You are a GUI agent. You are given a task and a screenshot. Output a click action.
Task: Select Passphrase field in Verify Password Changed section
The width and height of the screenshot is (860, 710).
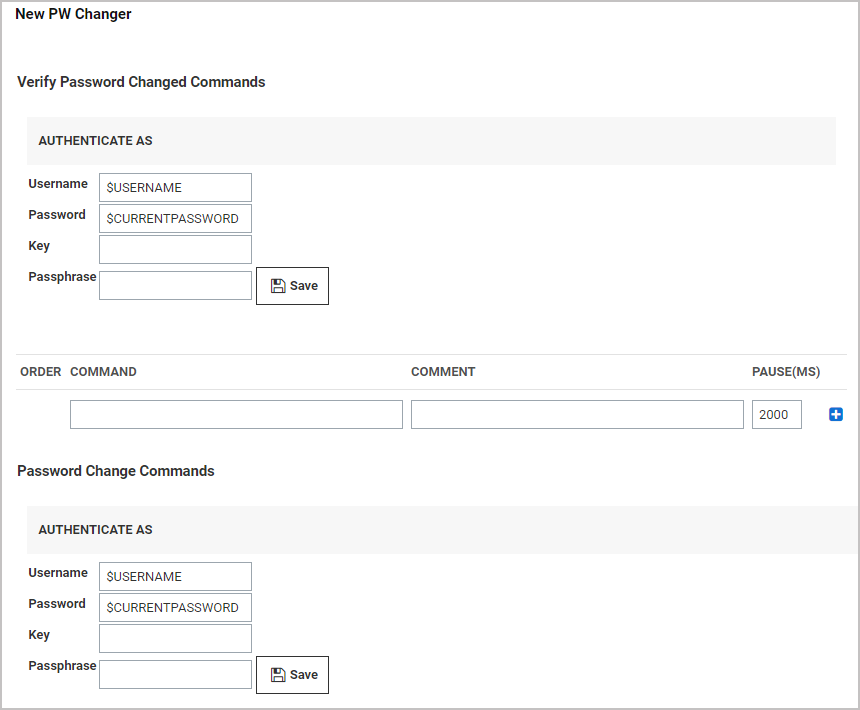(x=175, y=285)
